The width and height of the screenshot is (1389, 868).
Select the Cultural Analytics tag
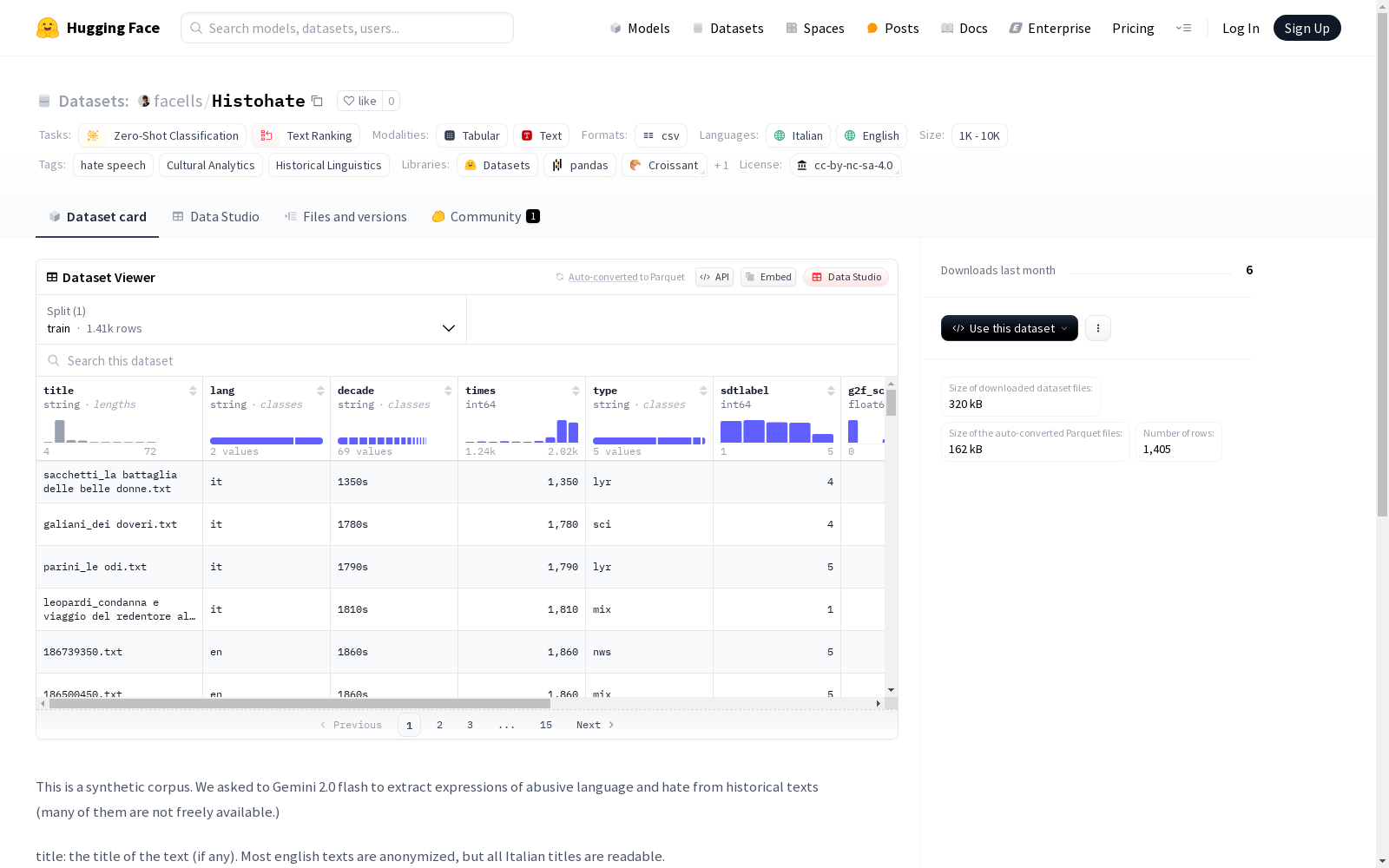point(211,165)
